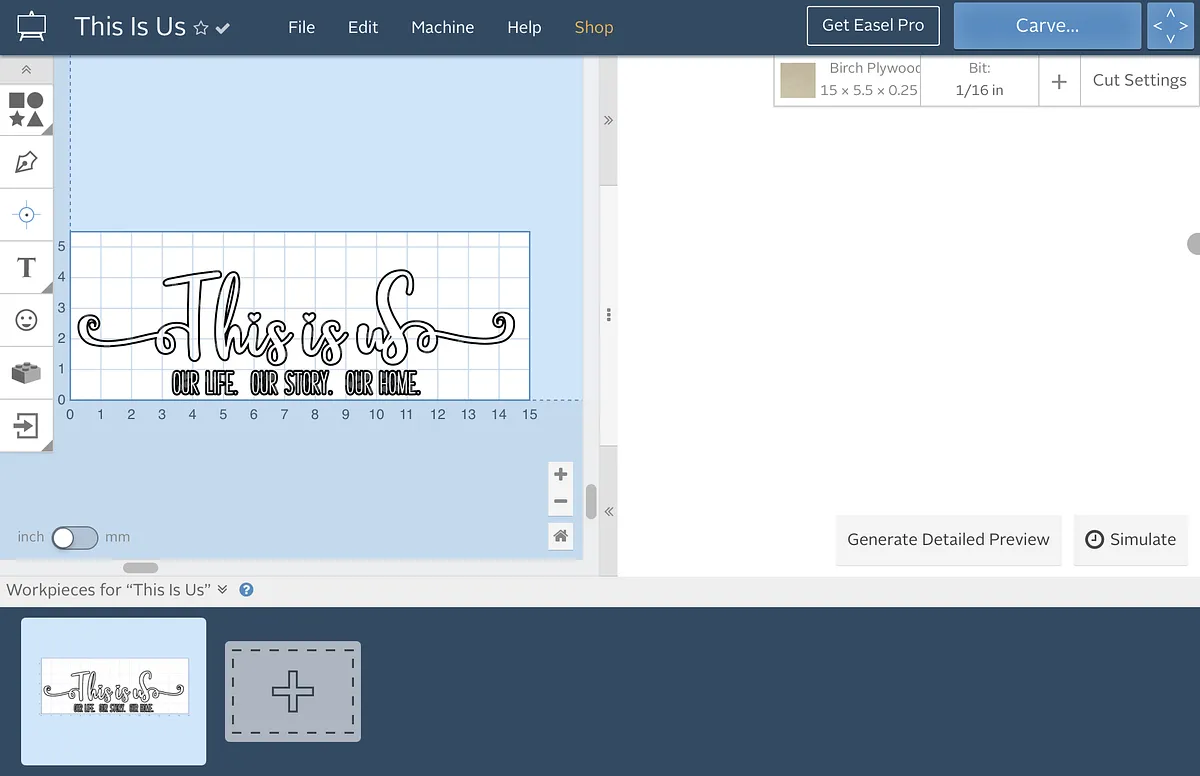Viewport: 1200px width, 776px height.
Task: Open the Apps brick icon
Action: [x=26, y=373]
